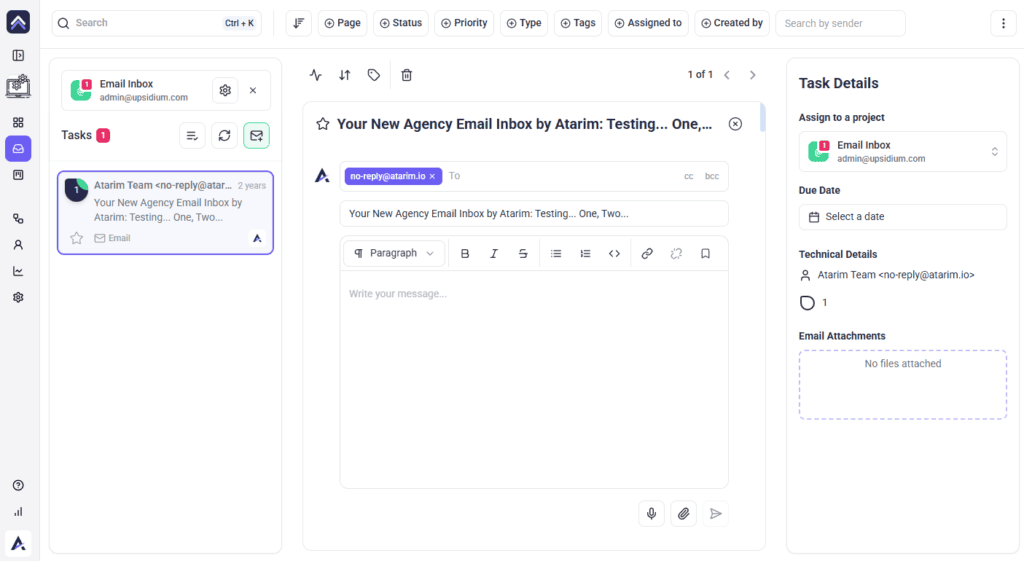Click the email subject field
1024x561 pixels.
click(x=534, y=214)
